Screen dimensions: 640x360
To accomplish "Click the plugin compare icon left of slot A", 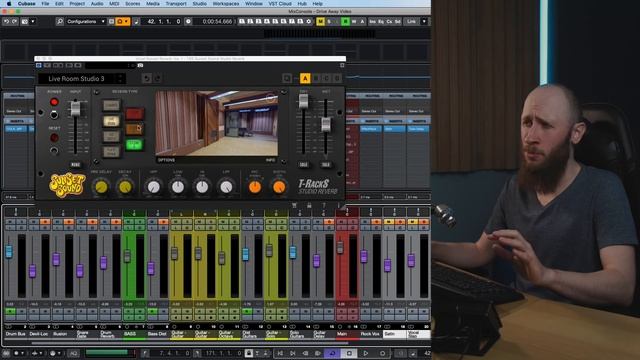I will click(x=287, y=78).
